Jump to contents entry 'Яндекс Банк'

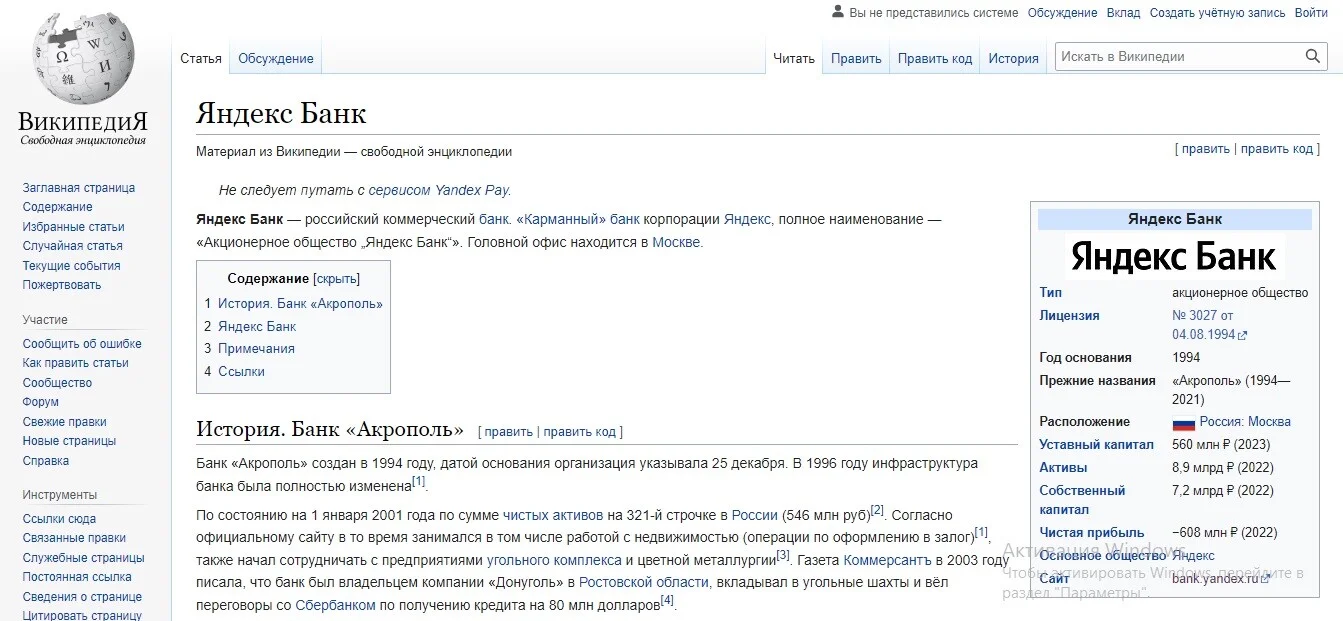tap(257, 326)
